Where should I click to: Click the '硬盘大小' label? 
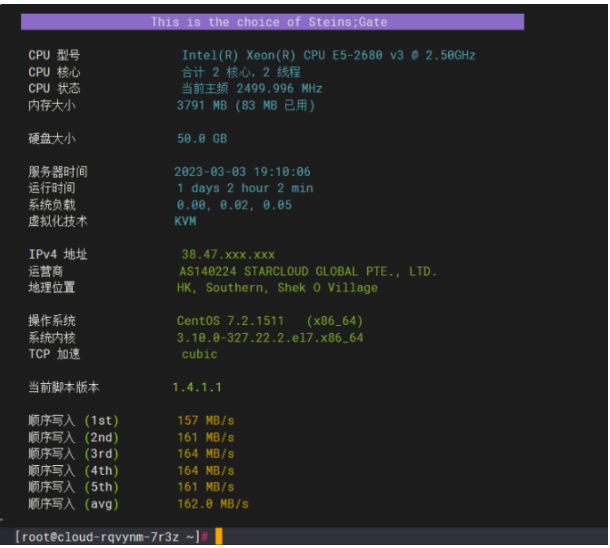point(52,138)
